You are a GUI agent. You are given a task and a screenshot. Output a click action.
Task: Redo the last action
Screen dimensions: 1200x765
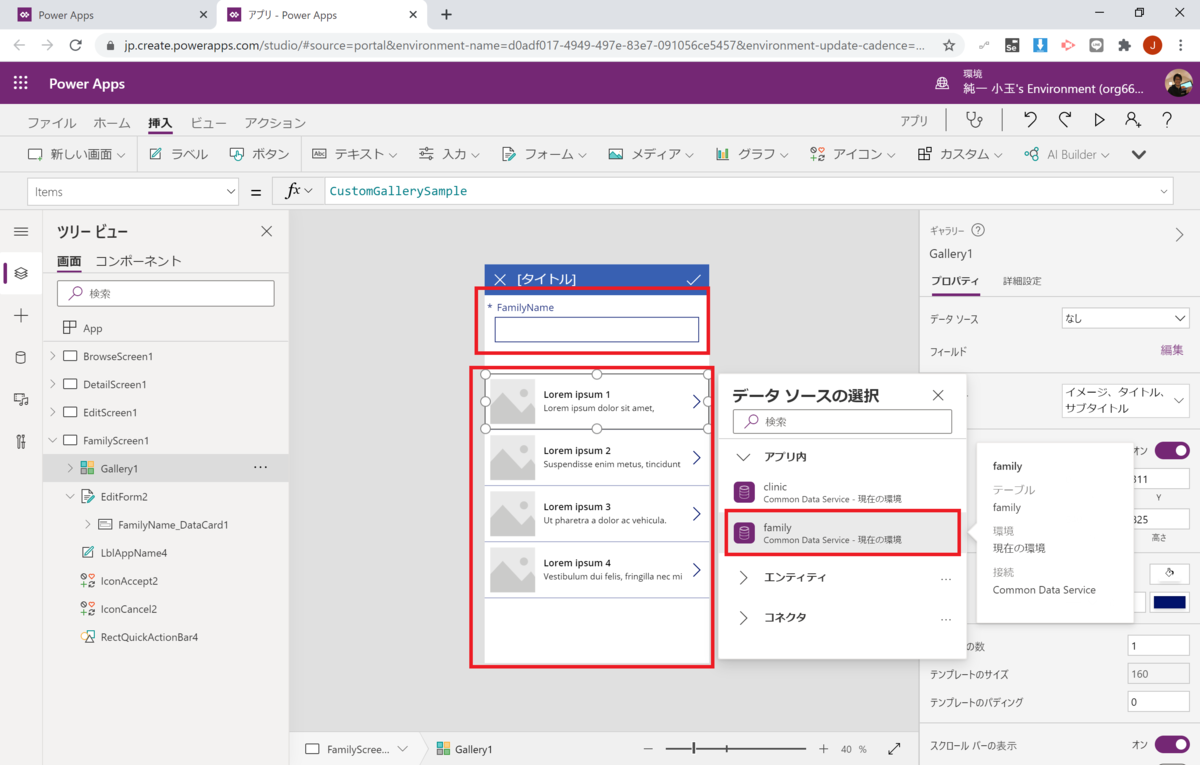[1065, 120]
